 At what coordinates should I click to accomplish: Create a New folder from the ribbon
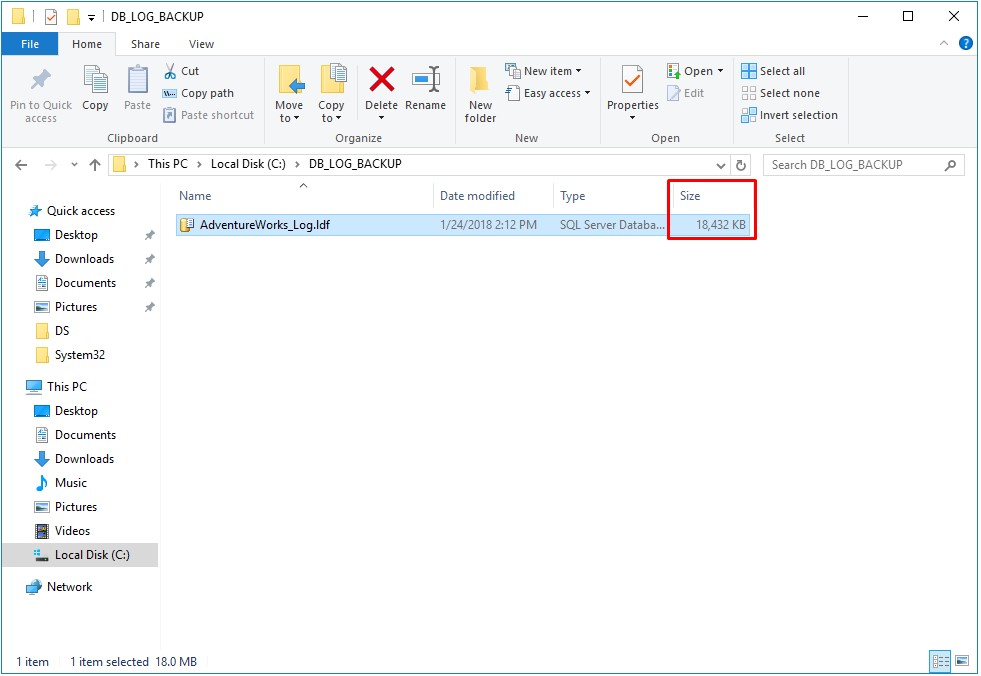tap(479, 95)
